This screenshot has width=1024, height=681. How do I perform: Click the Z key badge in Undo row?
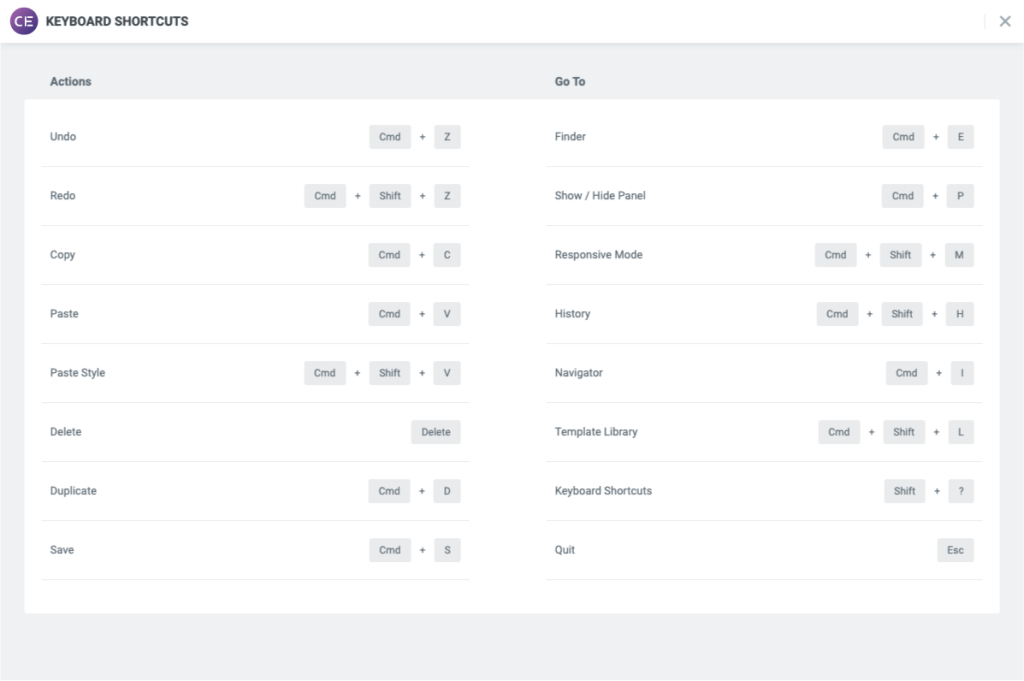(x=446, y=136)
